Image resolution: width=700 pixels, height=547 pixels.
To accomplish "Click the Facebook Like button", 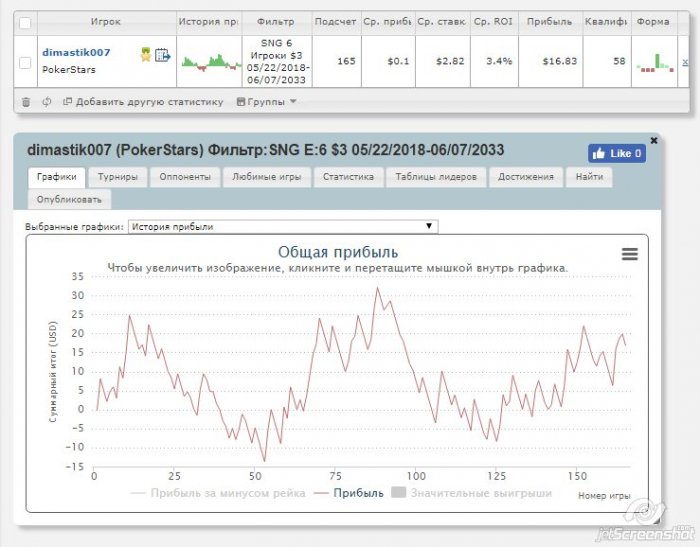I will click(x=617, y=153).
